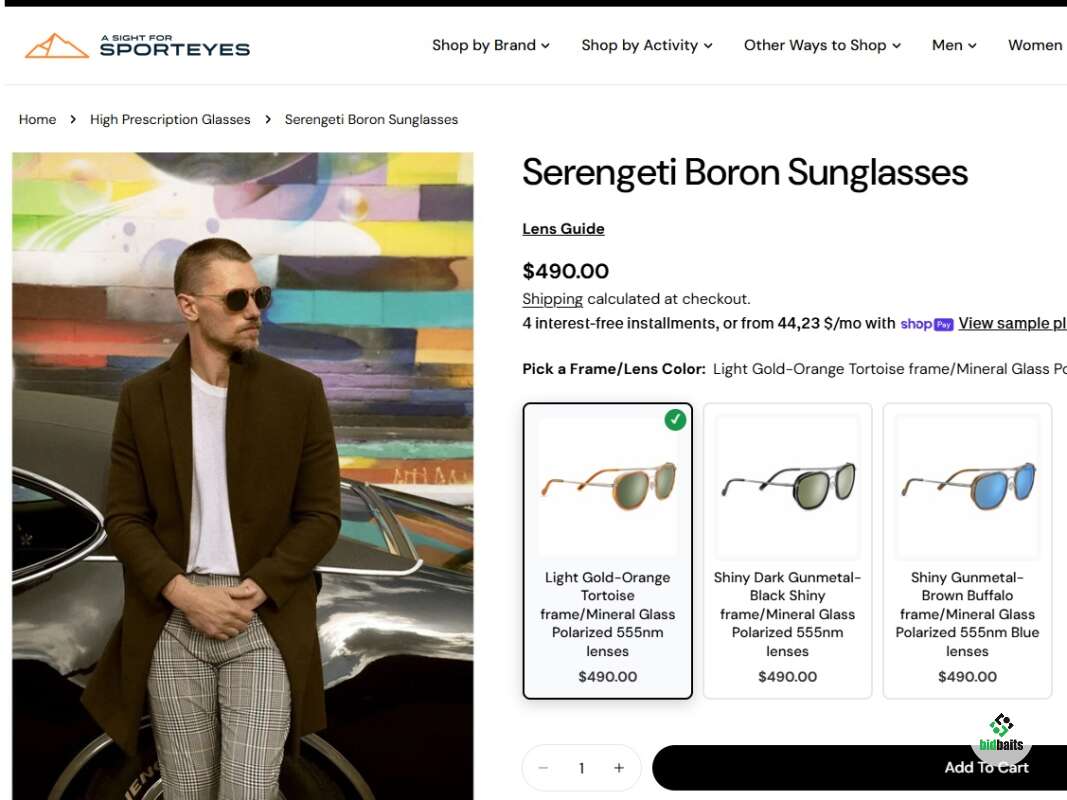Image resolution: width=1067 pixels, height=800 pixels.
Task: Open the main product photo
Action: coord(243,476)
